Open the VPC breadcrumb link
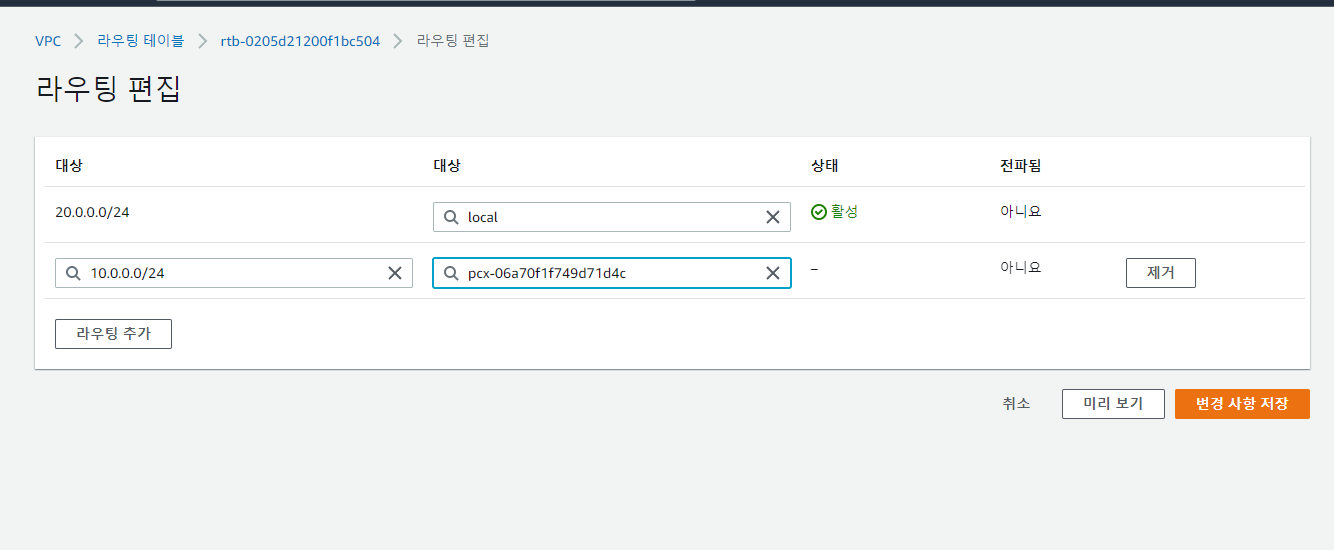Viewport: 1334px width, 550px height. 48,41
